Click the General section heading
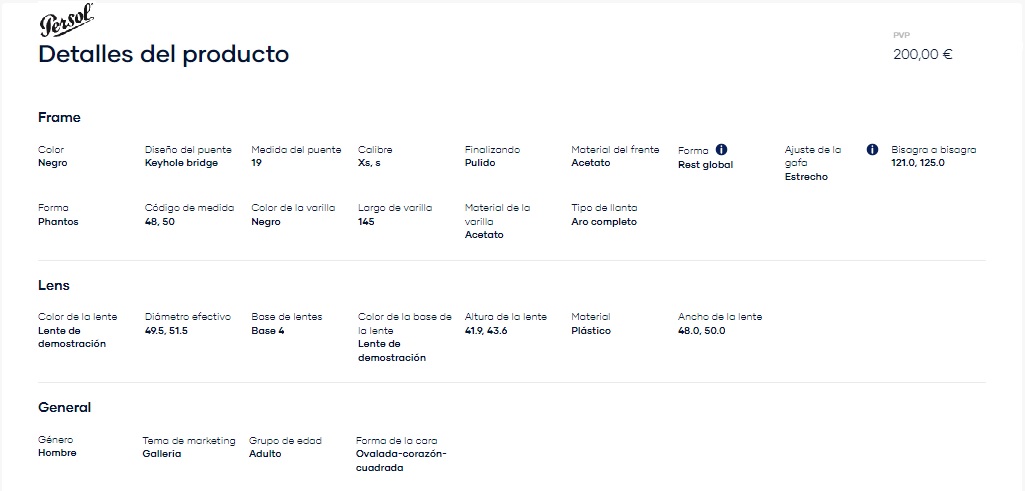The width and height of the screenshot is (1025, 491). tap(65, 407)
